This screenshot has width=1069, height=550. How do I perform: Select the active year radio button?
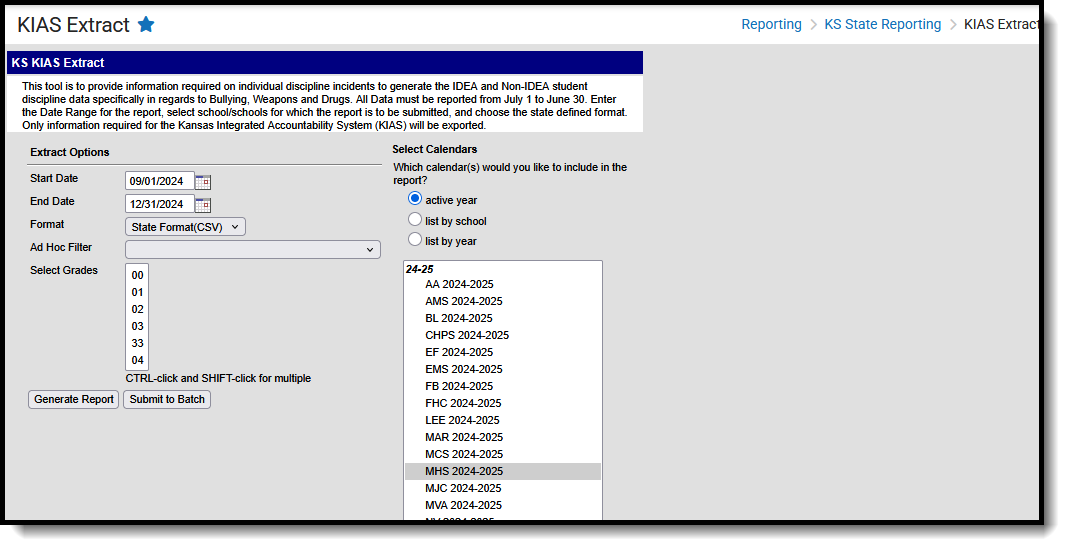pos(415,199)
